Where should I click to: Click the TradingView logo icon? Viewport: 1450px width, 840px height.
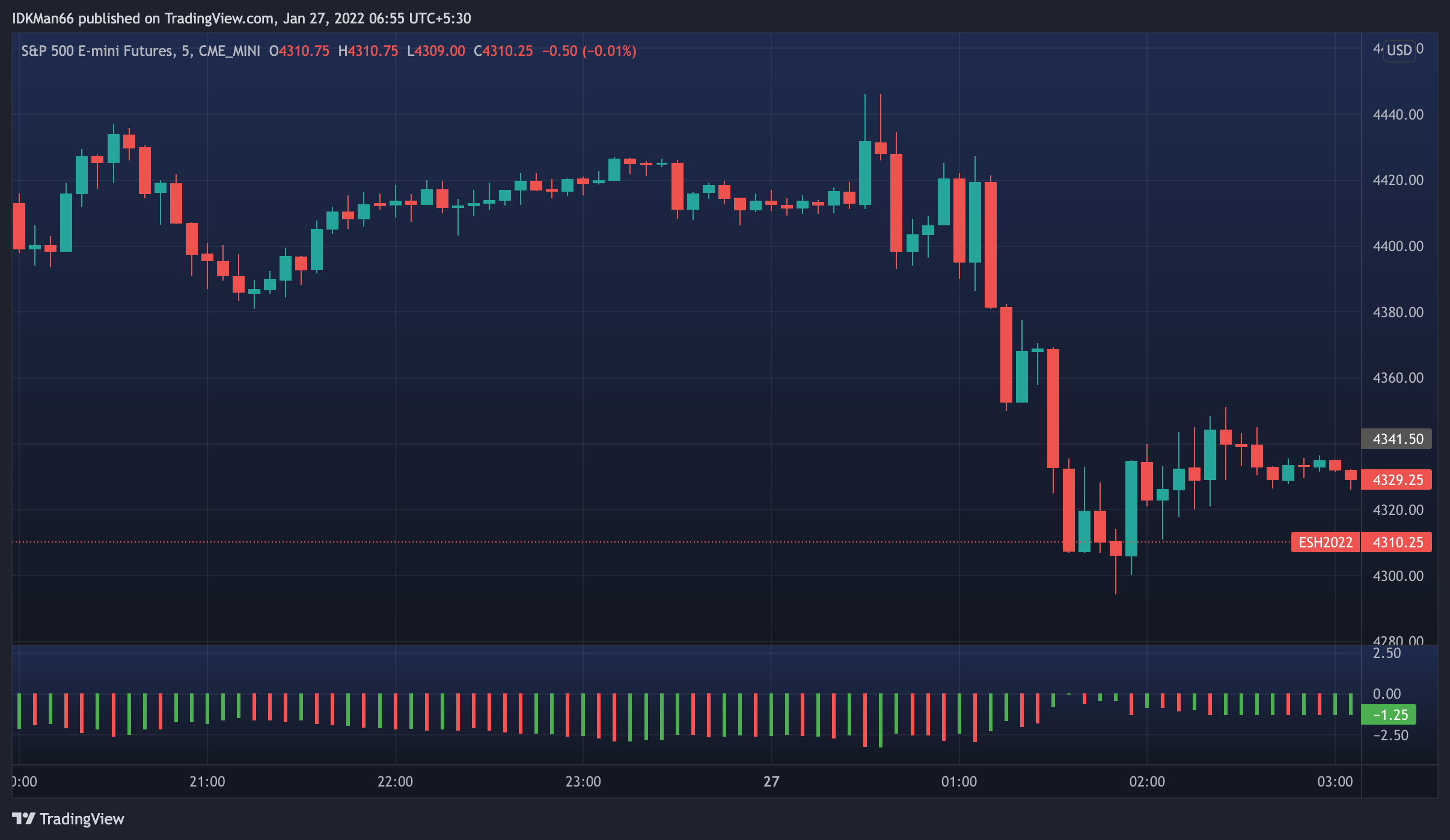23,818
